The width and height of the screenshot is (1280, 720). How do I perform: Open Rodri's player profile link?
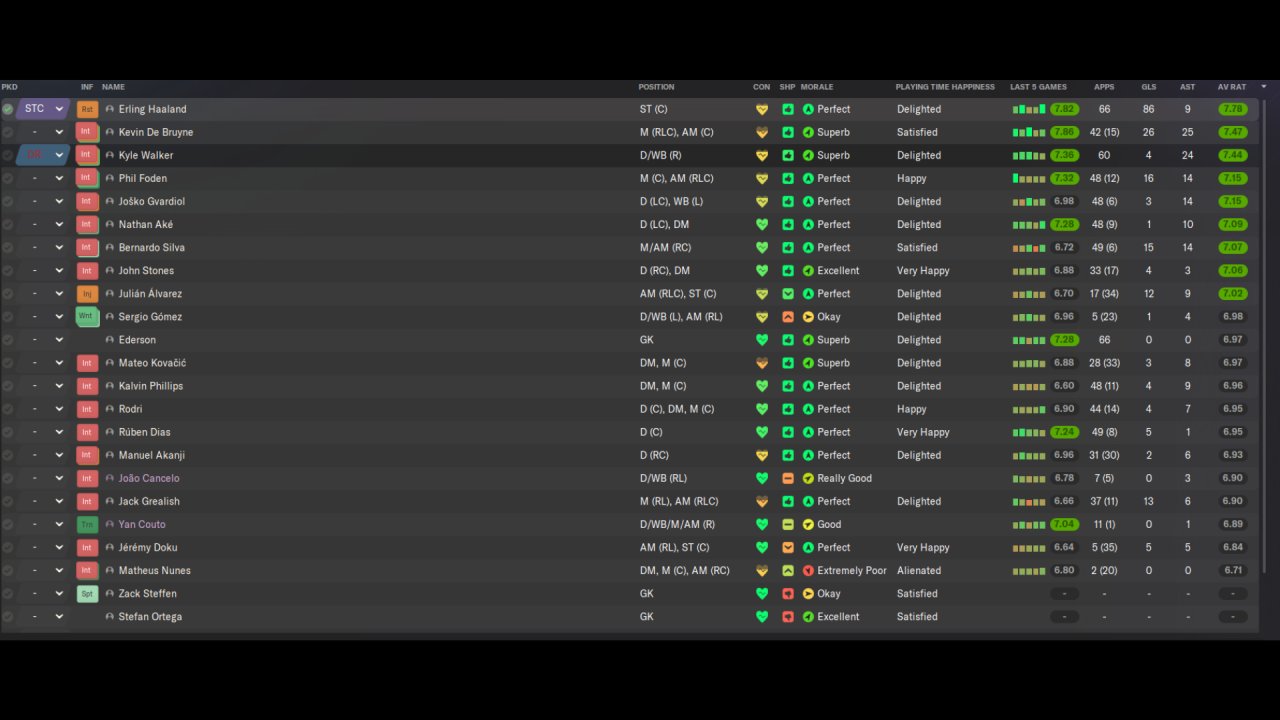(130, 409)
